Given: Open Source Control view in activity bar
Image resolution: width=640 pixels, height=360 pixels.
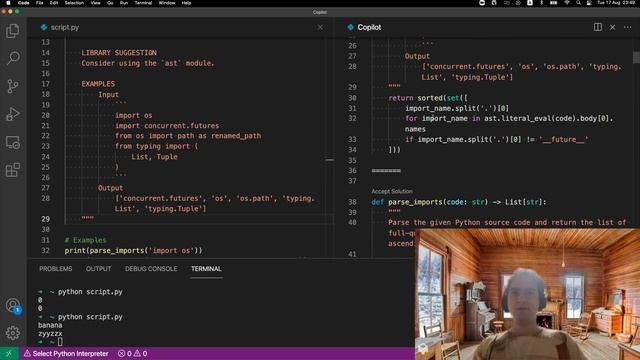Looking at the screenshot, I should [x=13, y=86].
